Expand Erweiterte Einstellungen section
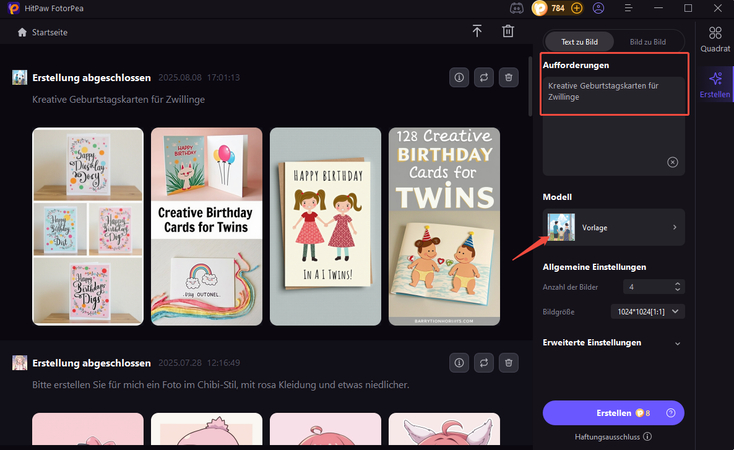 tap(677, 343)
